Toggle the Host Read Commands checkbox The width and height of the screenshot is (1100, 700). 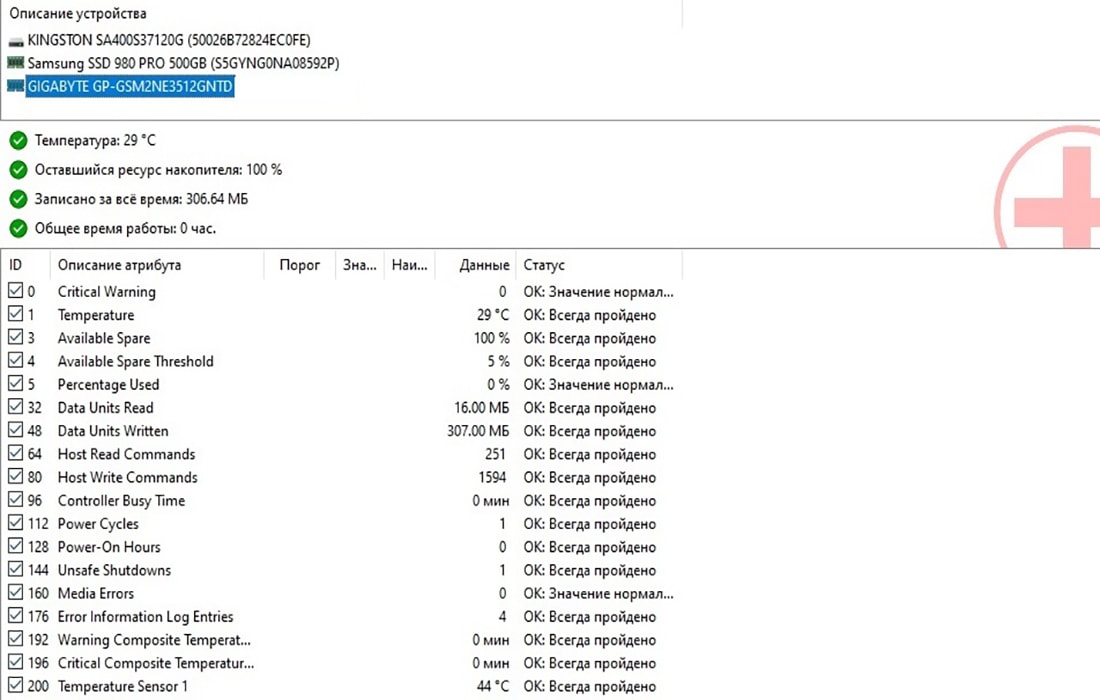(x=15, y=452)
